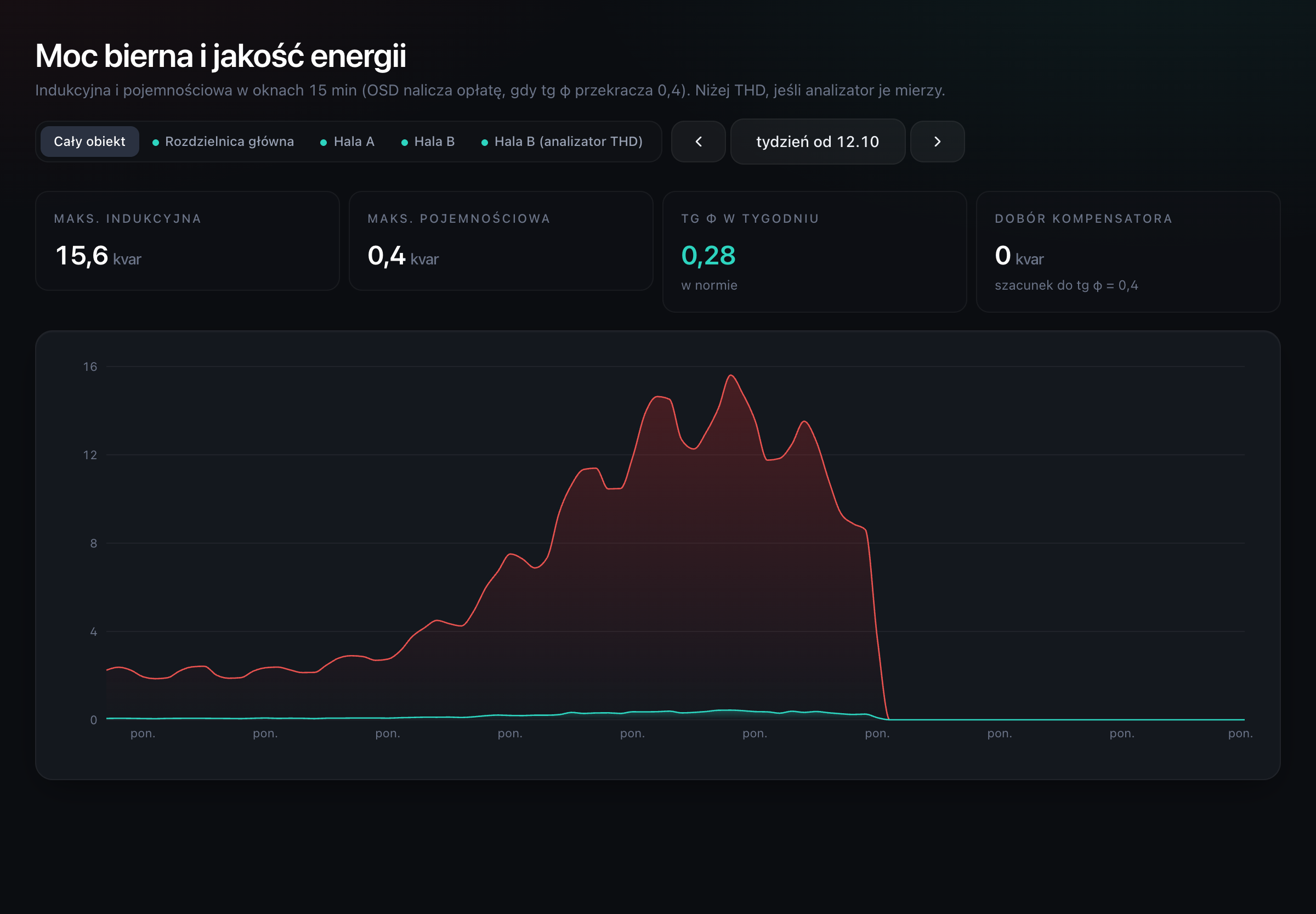The image size is (1316, 914).
Task: Switch to the 'Hala A' tab
Action: pos(348,142)
